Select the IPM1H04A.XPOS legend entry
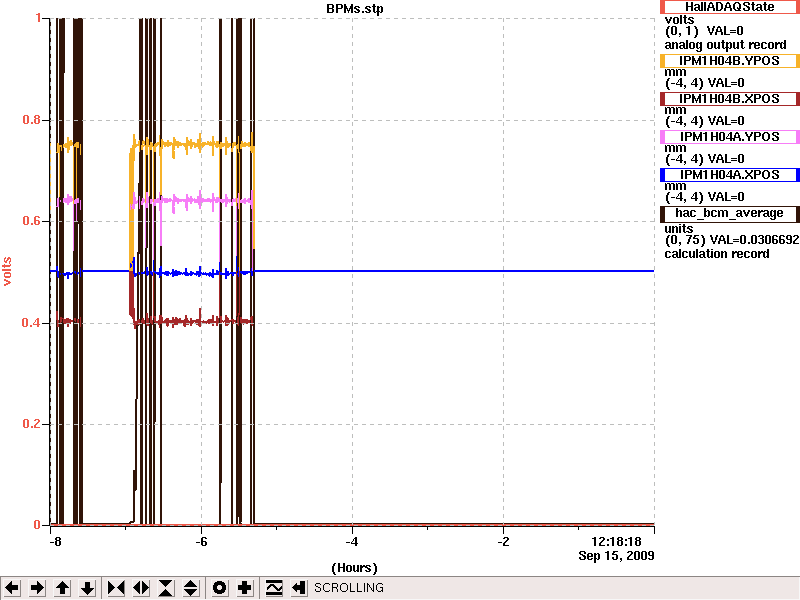This screenshot has height=600, width=800. tap(730, 174)
